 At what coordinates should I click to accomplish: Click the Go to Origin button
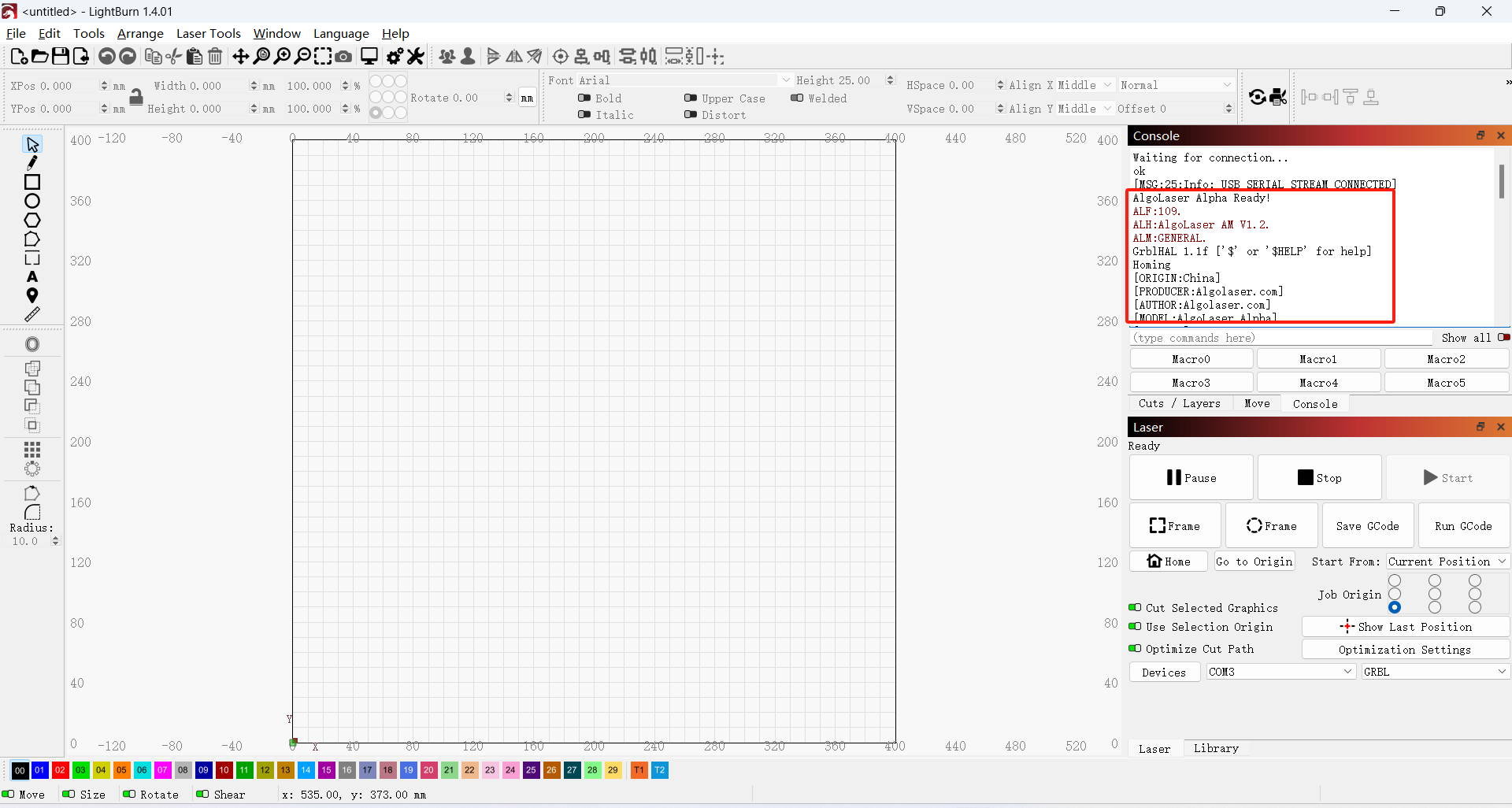pos(1254,561)
